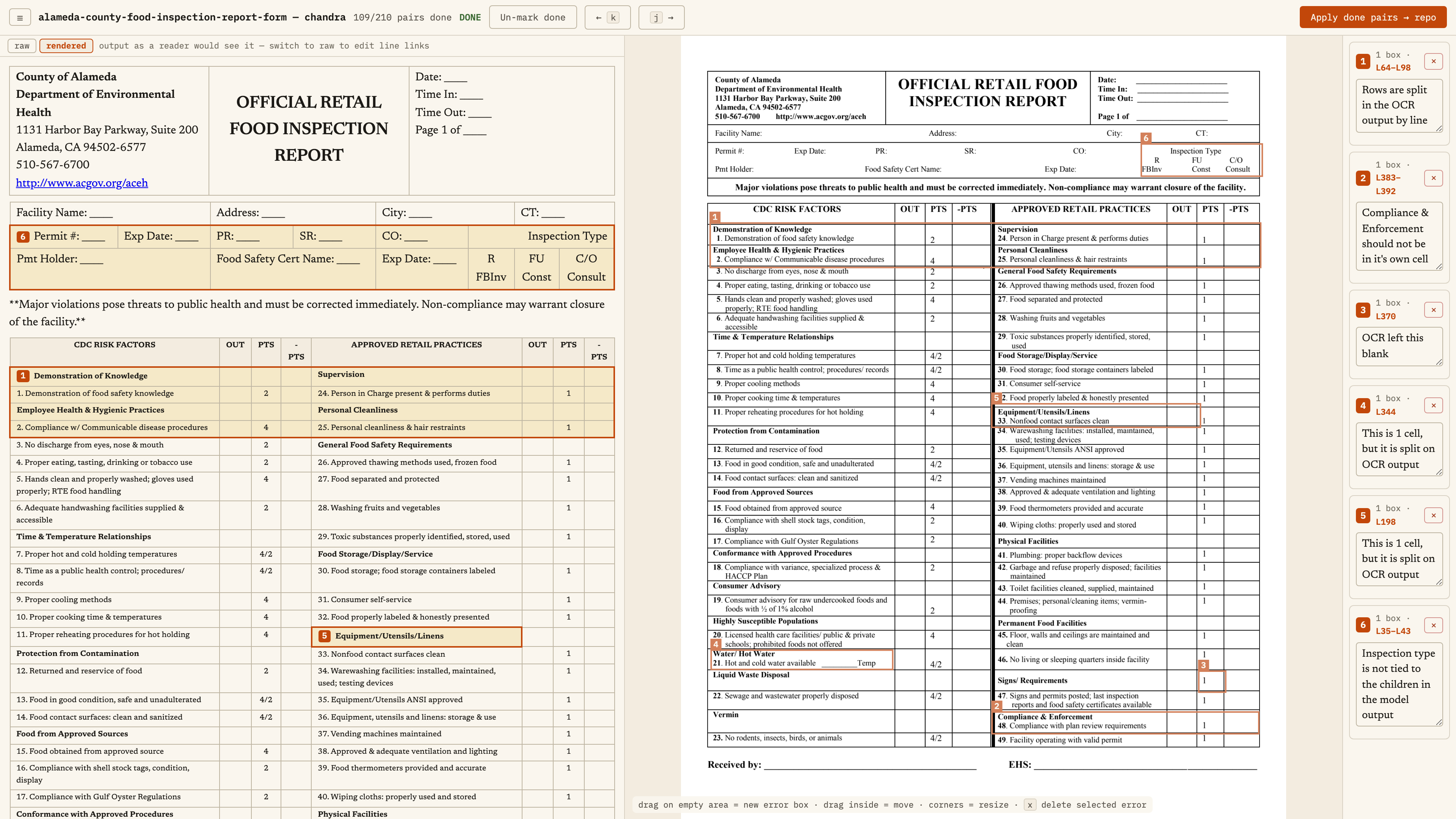Image resolution: width=1456 pixels, height=819 pixels.
Task: Select error badge 4 in the sidebar
Action: point(1363,405)
